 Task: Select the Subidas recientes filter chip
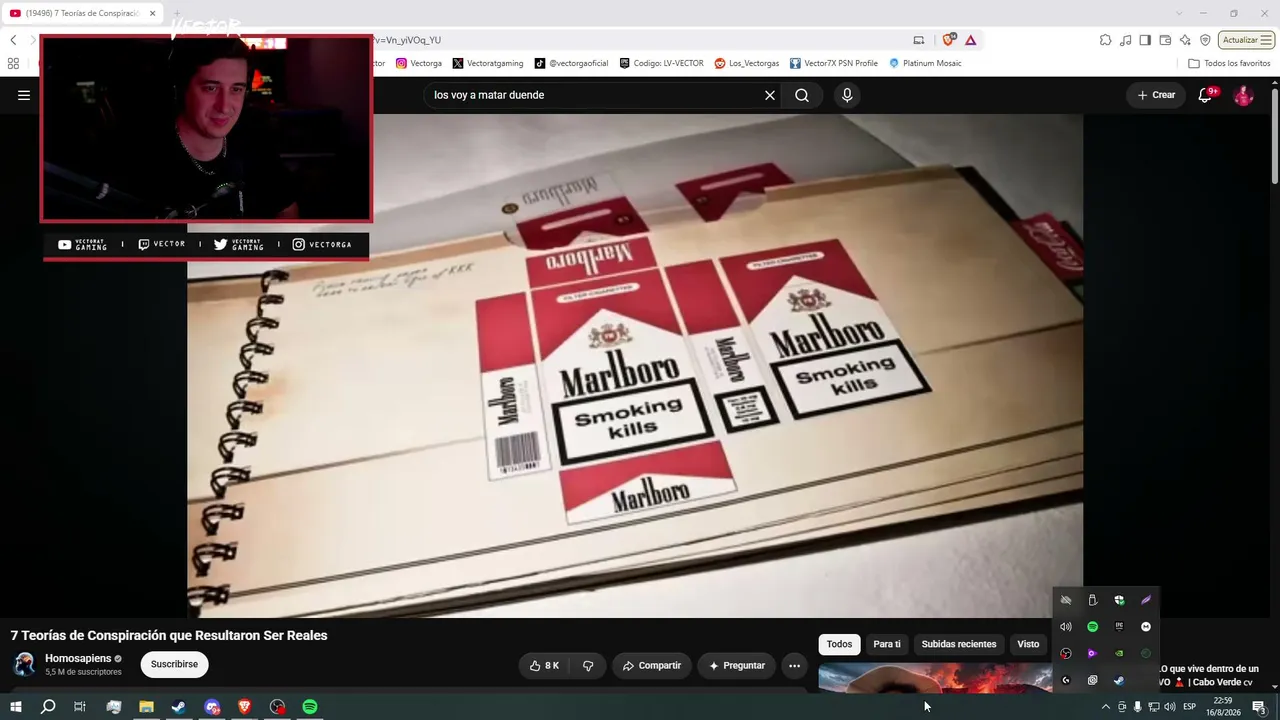[x=959, y=644]
